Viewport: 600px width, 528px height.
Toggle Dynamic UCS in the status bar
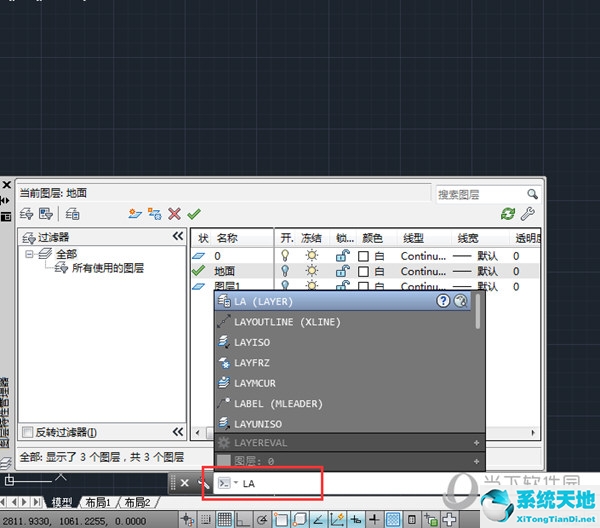337,519
